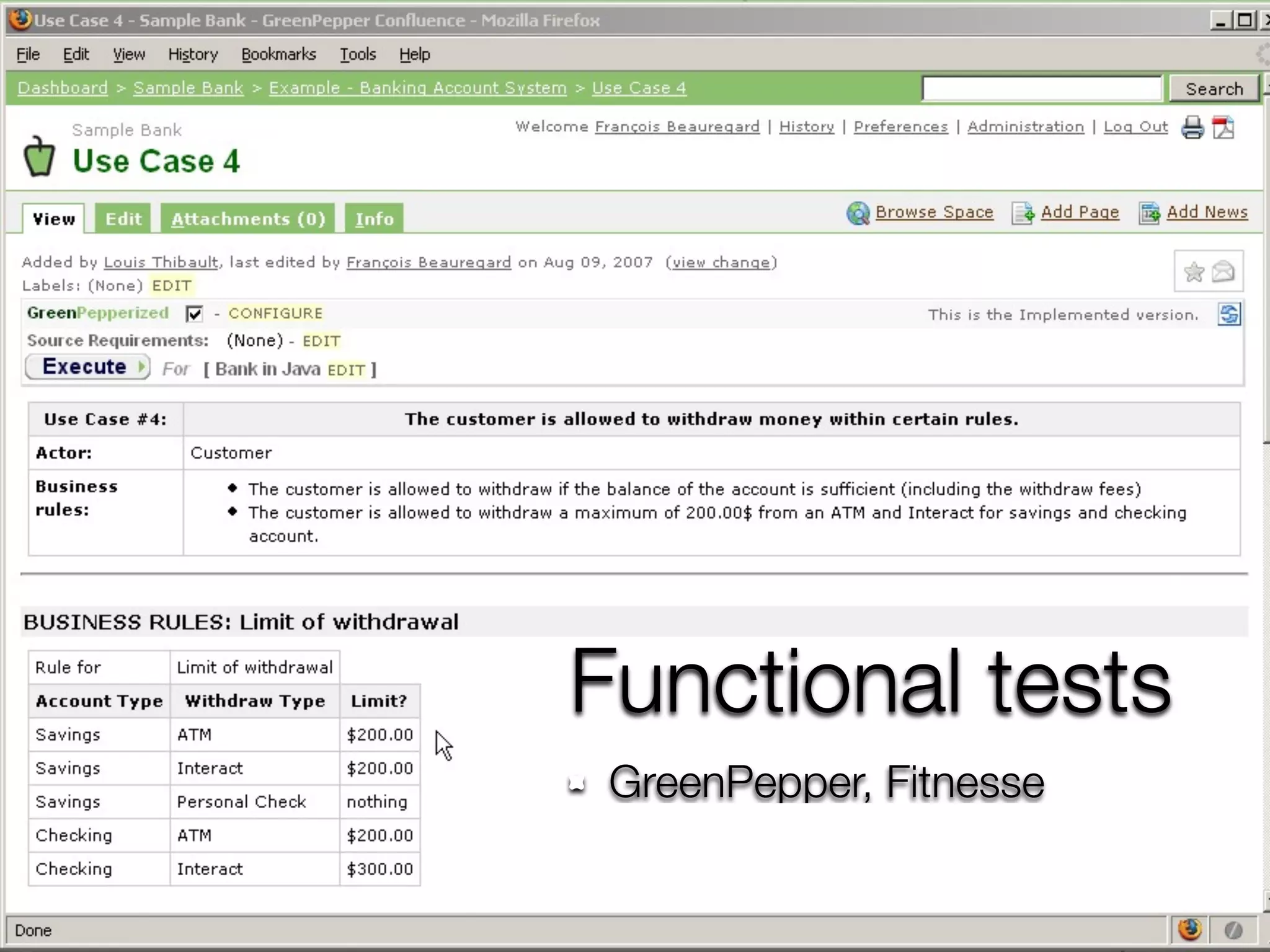Click Firefox logo in title bar
The width and height of the screenshot is (1270, 952).
[20, 20]
